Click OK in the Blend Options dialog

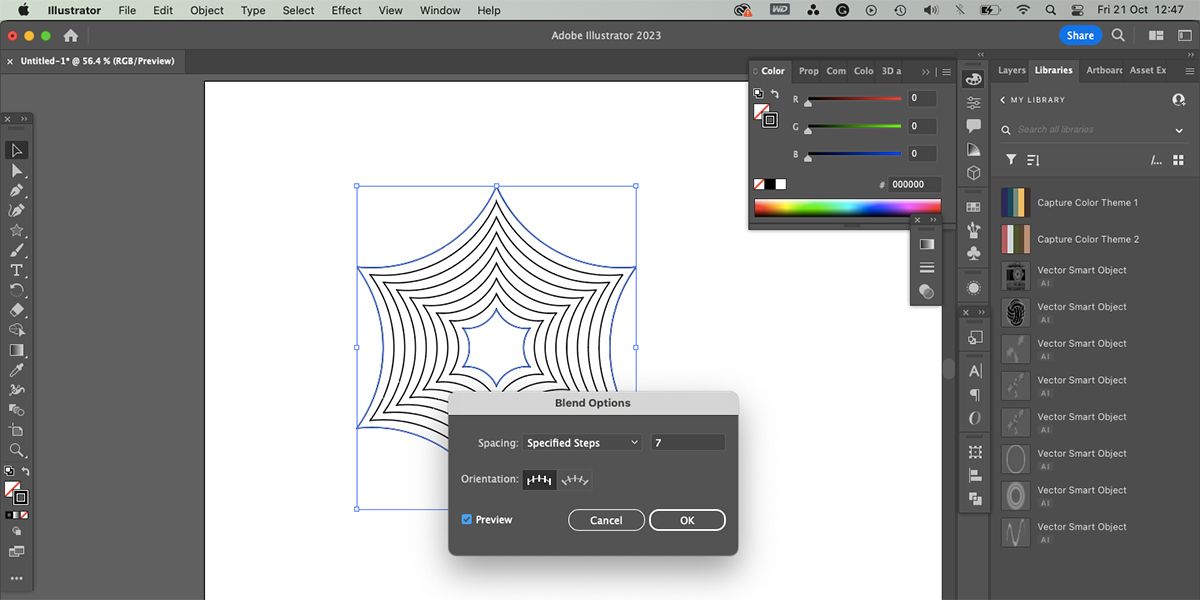[687, 520]
